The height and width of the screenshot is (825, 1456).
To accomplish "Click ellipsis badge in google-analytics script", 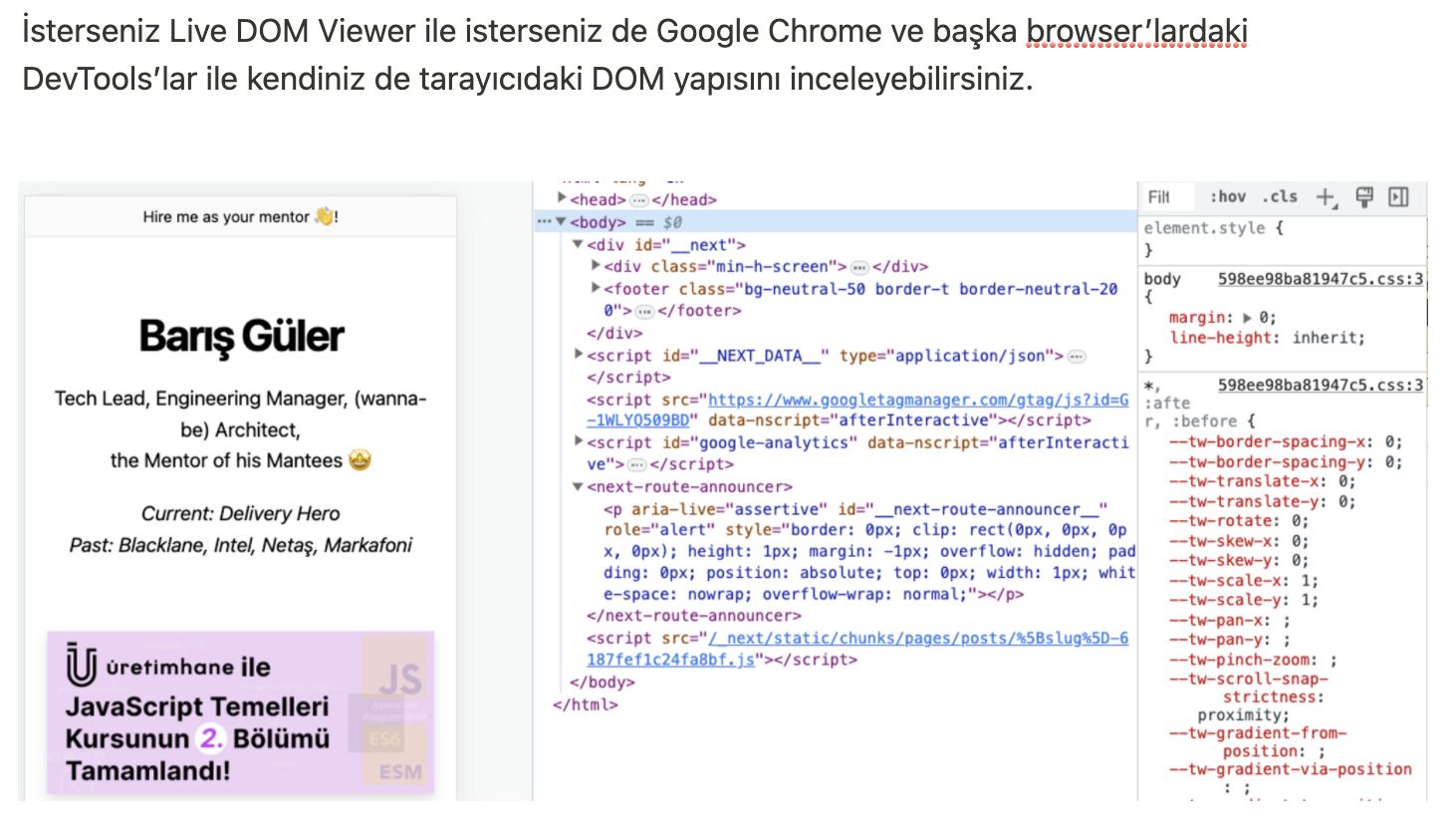I will click(637, 464).
